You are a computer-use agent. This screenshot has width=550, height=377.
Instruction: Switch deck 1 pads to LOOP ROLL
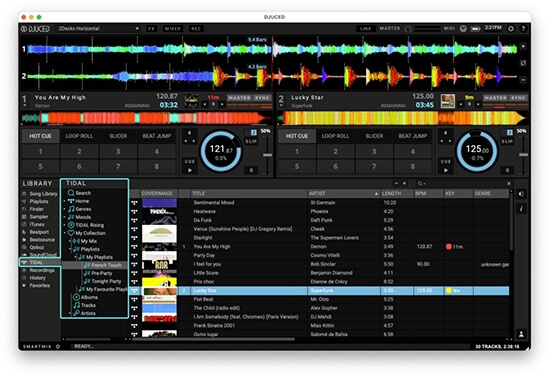(x=79, y=136)
